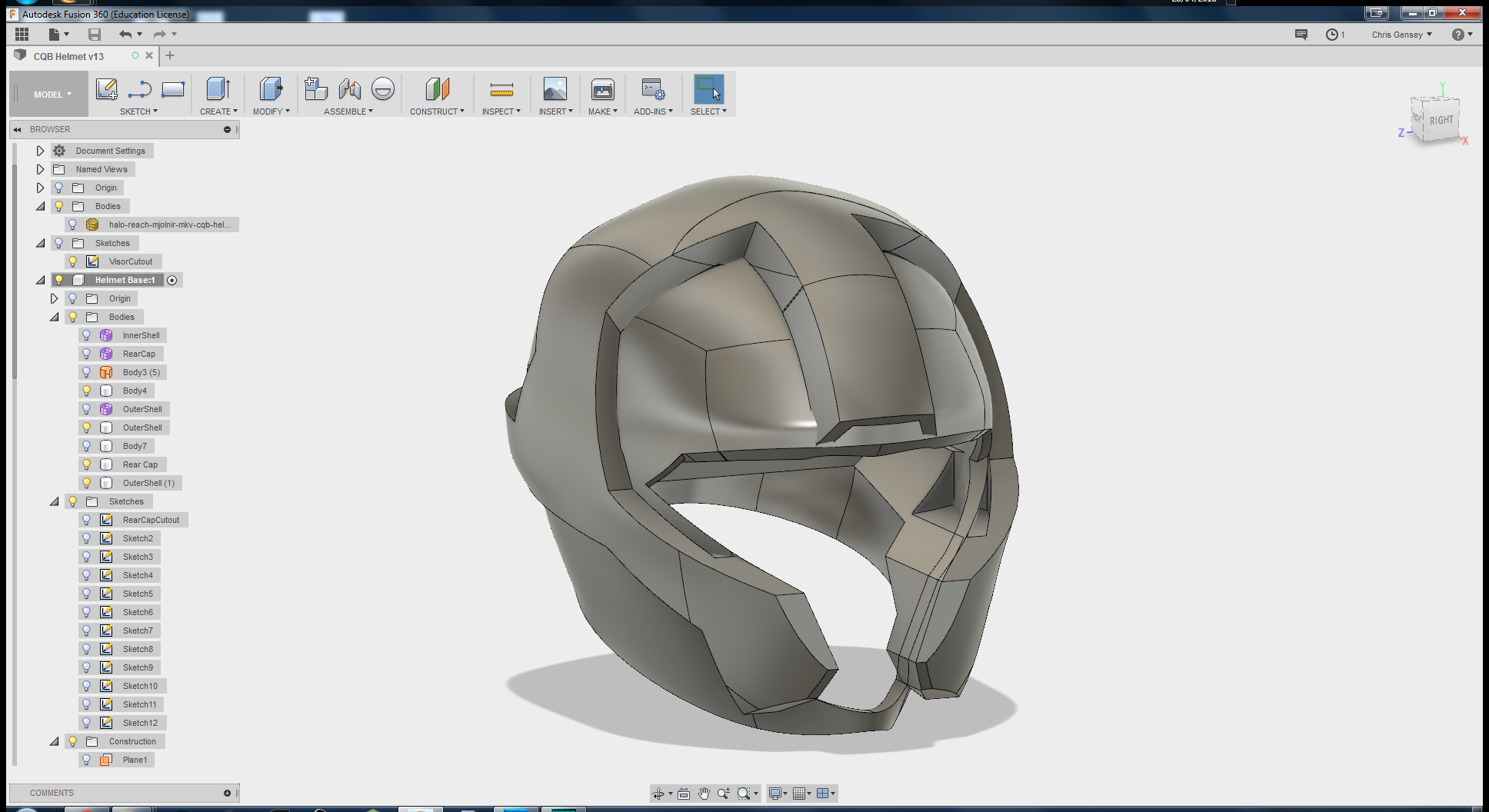Select the Extrude tool icon

[x=218, y=89]
